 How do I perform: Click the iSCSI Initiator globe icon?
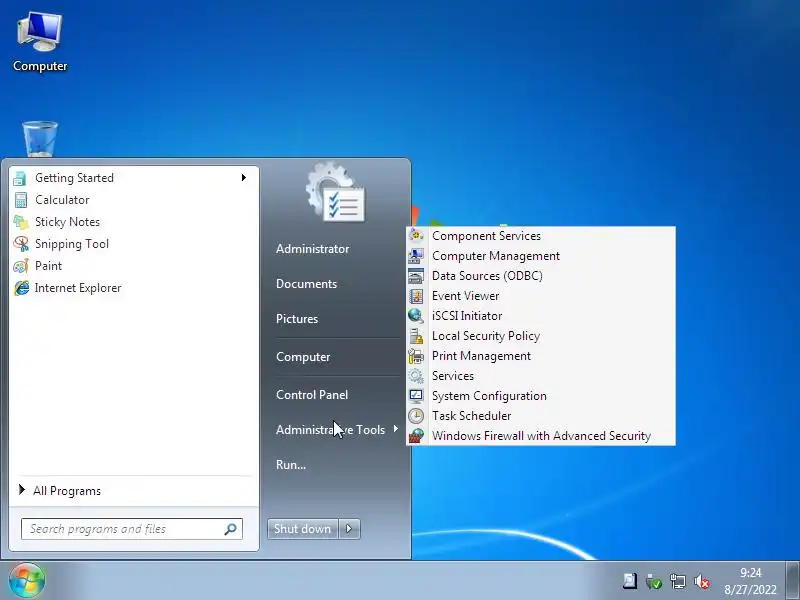coord(416,316)
